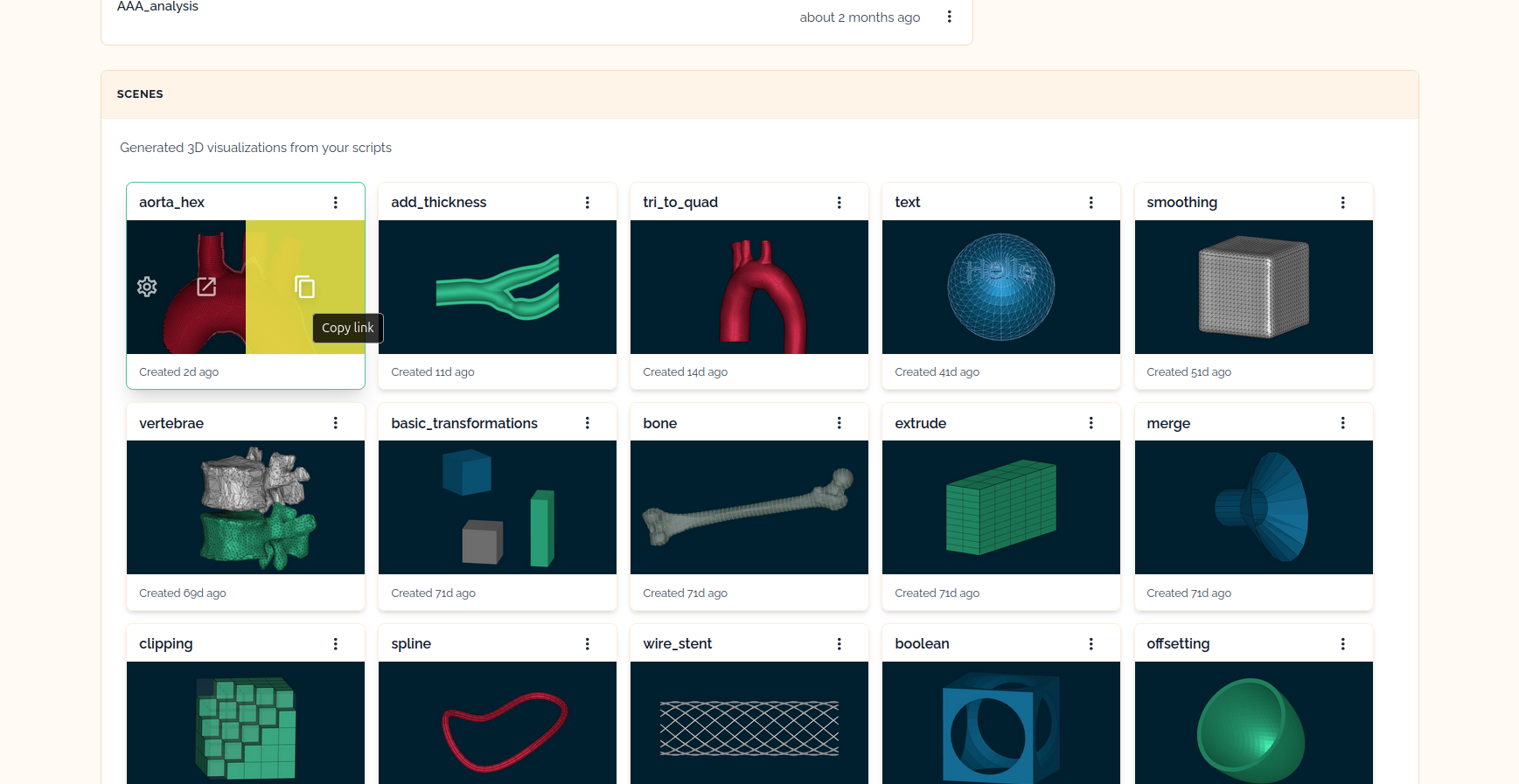Open the basic_transformations scene title
Image resolution: width=1519 pixels, height=784 pixels.
click(x=464, y=423)
